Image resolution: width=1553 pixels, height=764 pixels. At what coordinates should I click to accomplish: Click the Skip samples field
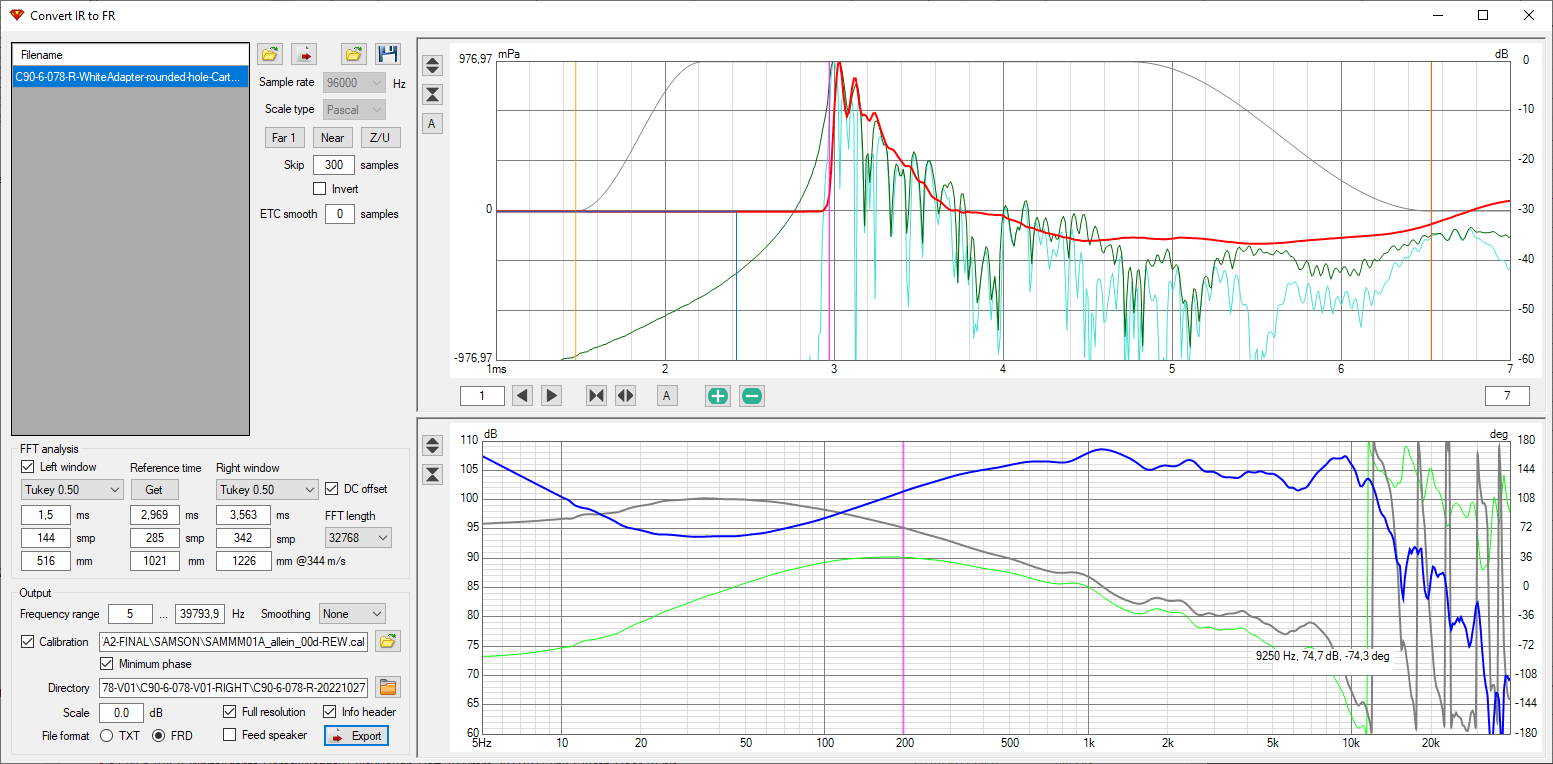[334, 165]
